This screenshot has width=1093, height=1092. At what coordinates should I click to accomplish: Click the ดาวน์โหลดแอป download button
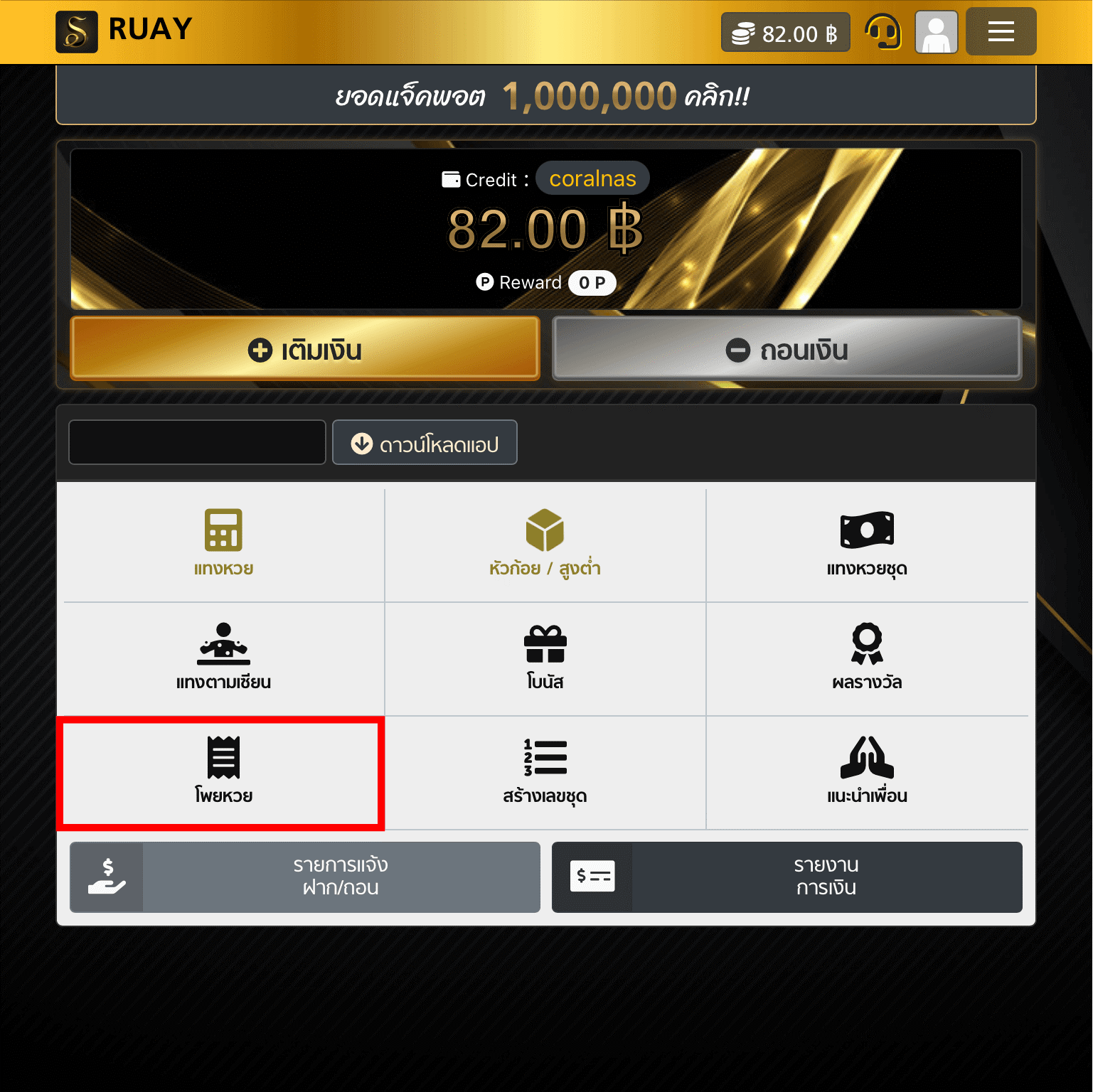(x=425, y=442)
